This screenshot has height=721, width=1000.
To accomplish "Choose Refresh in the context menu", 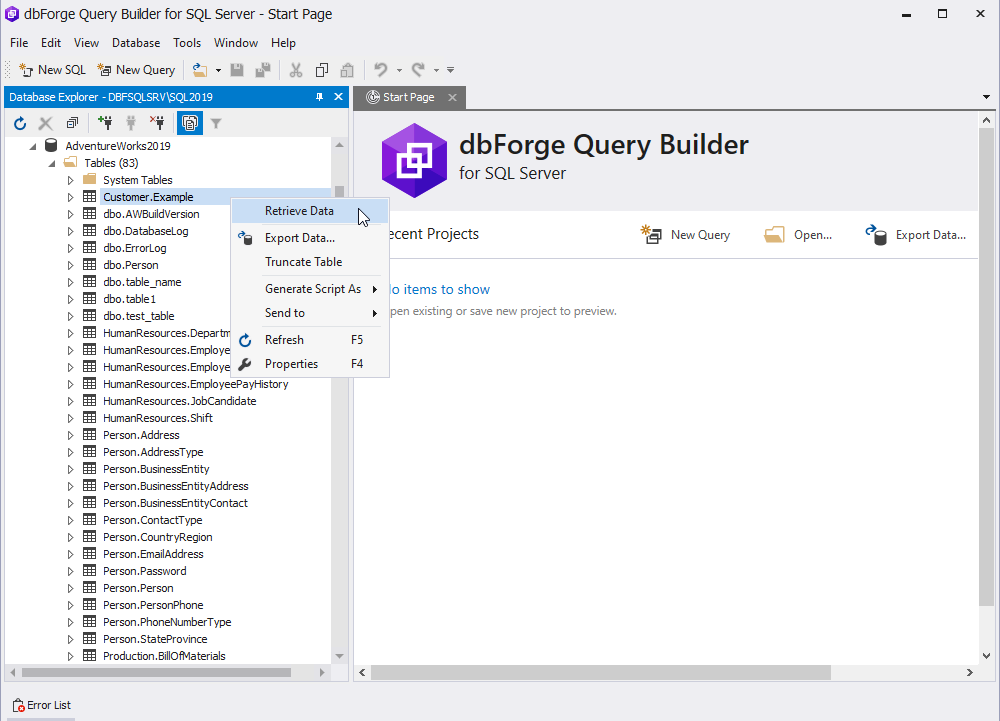I will click(310, 340).
